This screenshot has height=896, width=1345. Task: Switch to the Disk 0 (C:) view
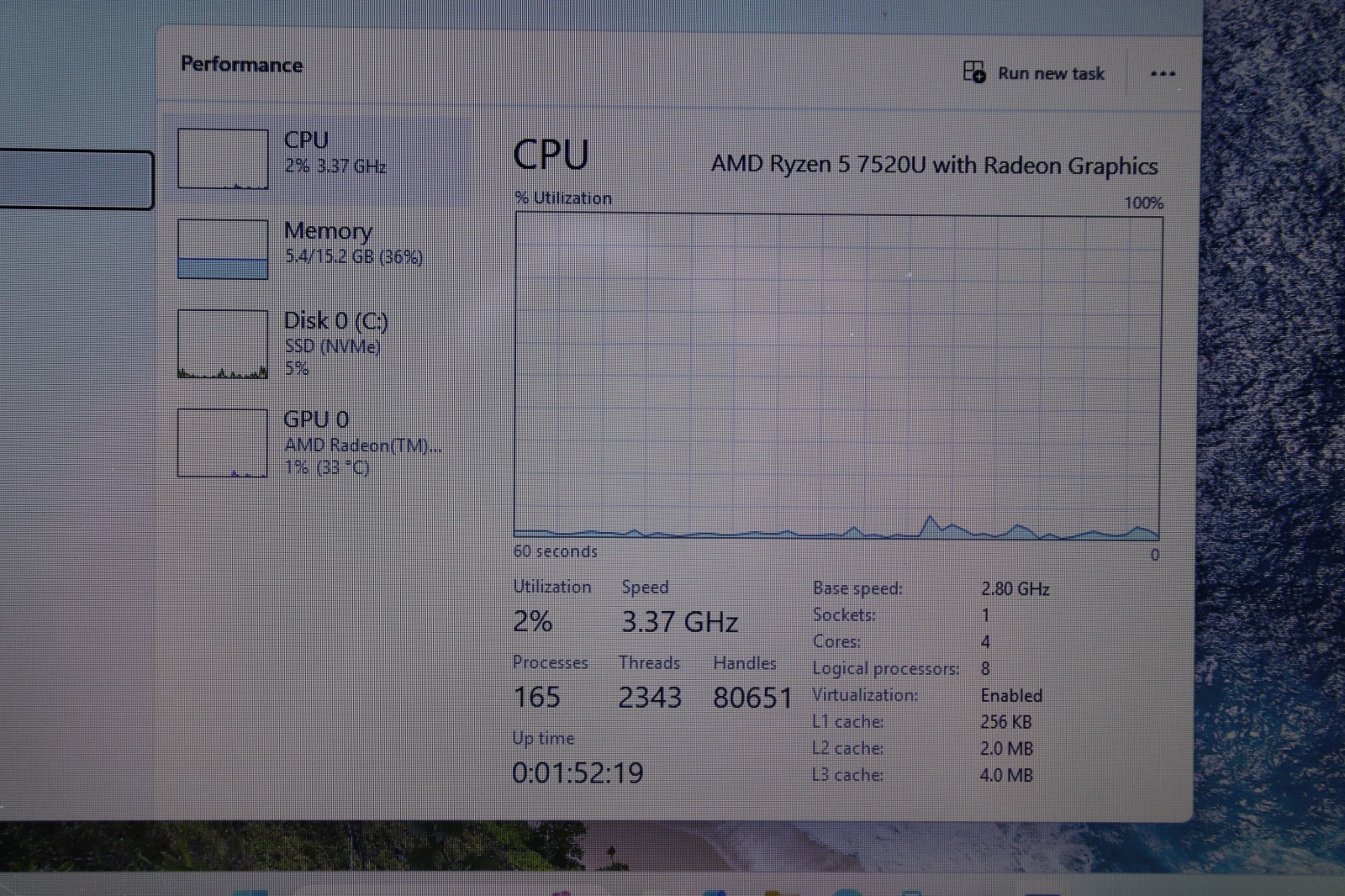click(314, 344)
